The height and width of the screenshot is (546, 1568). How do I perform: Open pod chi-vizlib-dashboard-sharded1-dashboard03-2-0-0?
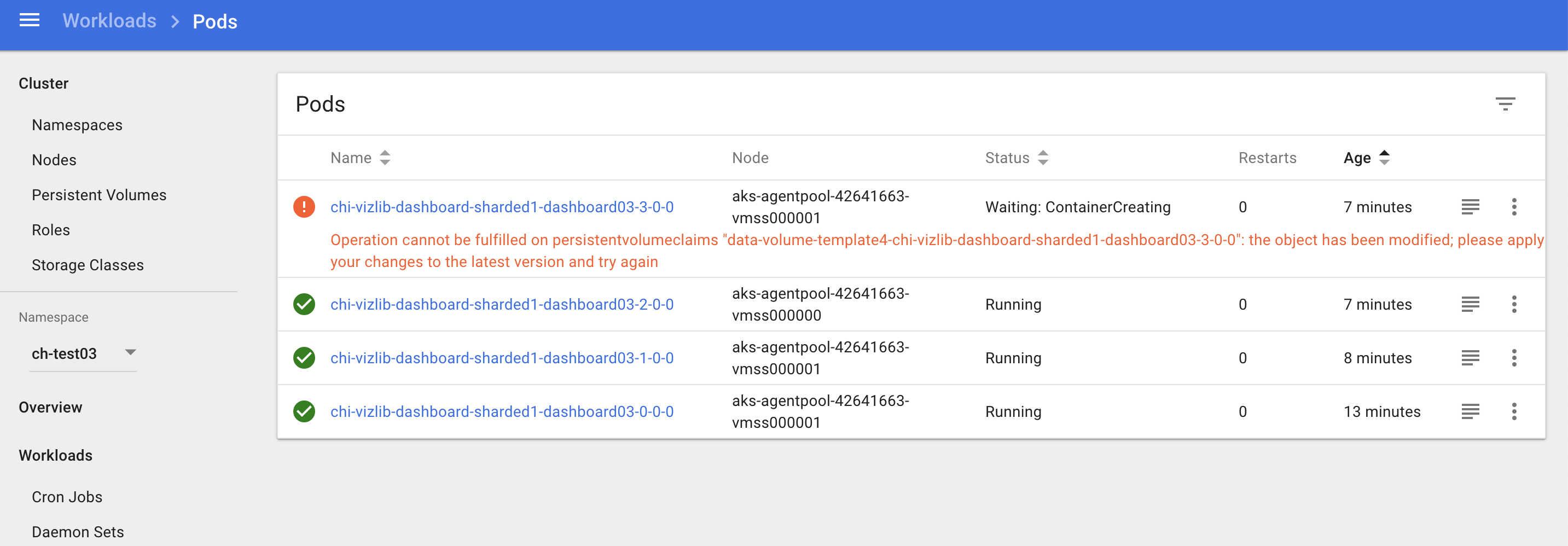pyautogui.click(x=502, y=304)
